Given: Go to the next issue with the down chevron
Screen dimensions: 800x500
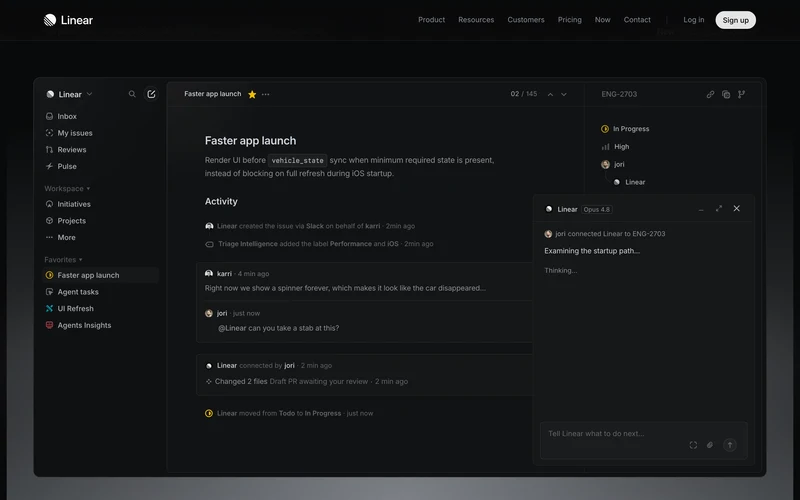Looking at the screenshot, I should click(564, 94).
